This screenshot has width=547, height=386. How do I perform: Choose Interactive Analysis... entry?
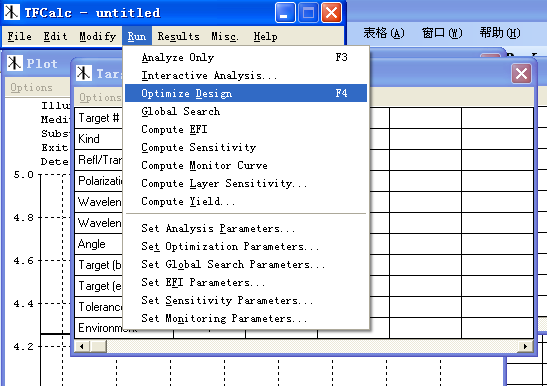point(246,75)
